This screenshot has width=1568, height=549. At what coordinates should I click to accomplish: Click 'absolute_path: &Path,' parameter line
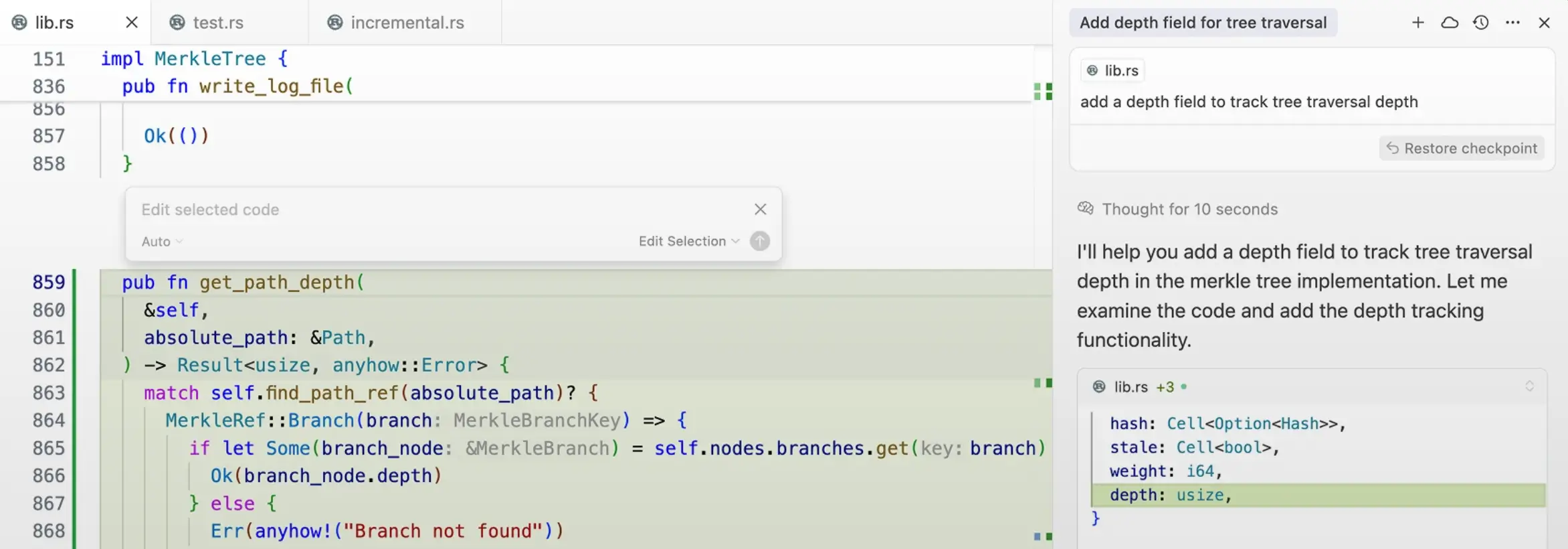point(260,337)
